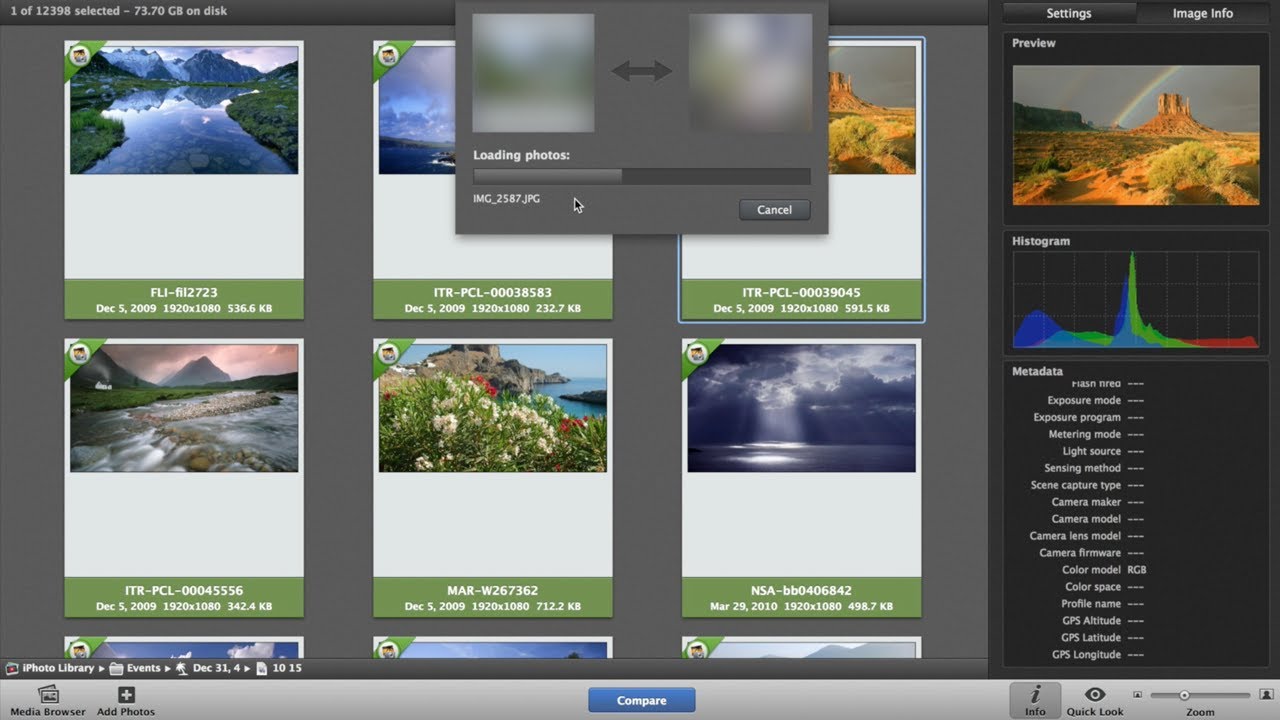Open Dec 31, 4 in the path bar

[x=216, y=668]
